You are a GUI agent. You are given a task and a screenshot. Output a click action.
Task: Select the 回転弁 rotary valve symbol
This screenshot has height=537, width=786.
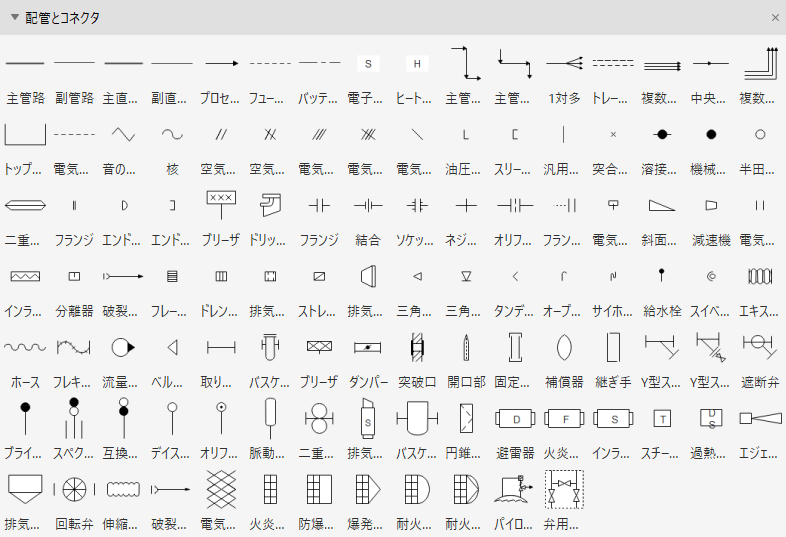(74, 489)
